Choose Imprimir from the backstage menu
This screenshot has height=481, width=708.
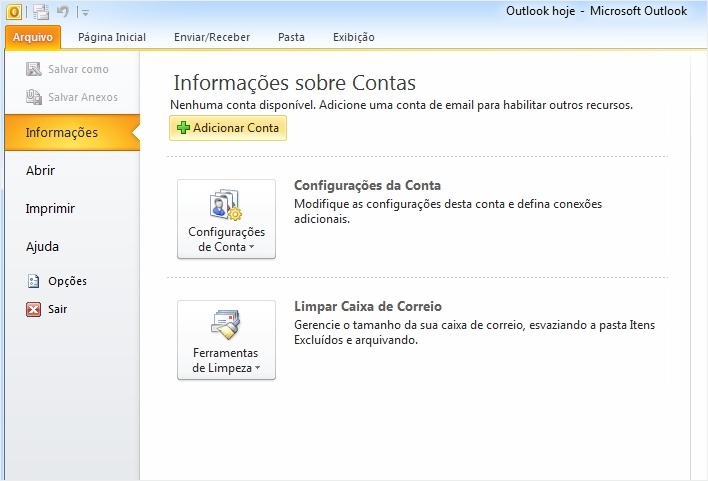(x=50, y=208)
